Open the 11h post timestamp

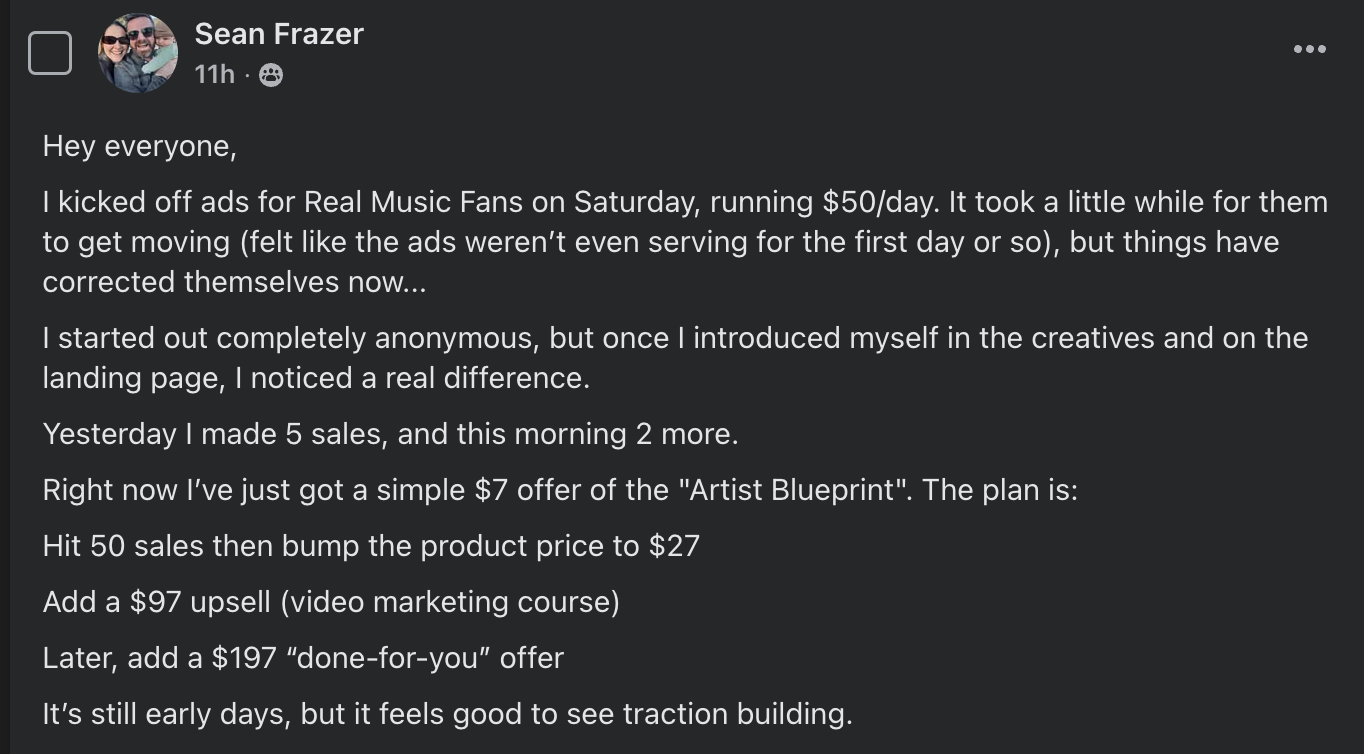214,74
